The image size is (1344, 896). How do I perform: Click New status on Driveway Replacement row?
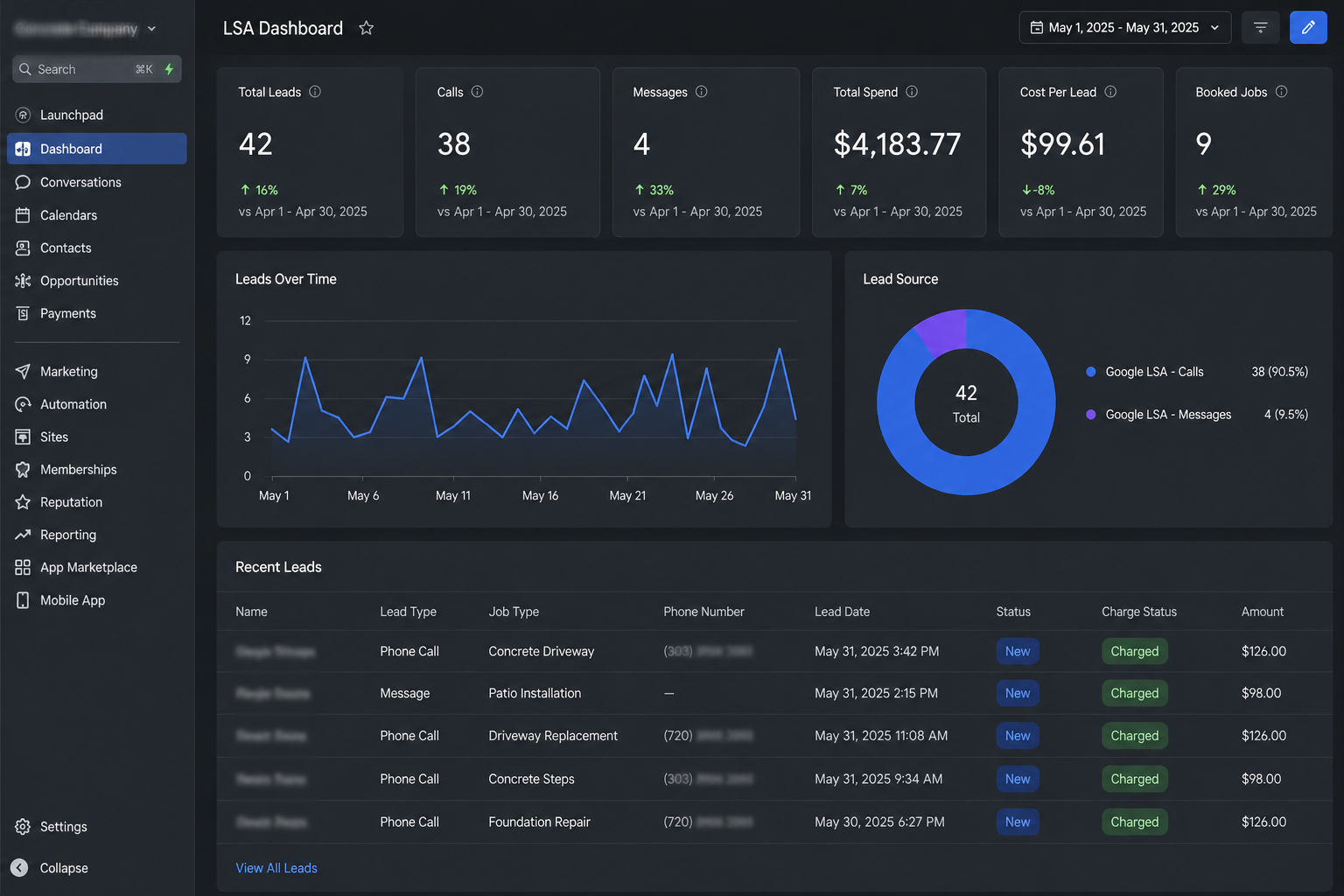(x=1018, y=736)
